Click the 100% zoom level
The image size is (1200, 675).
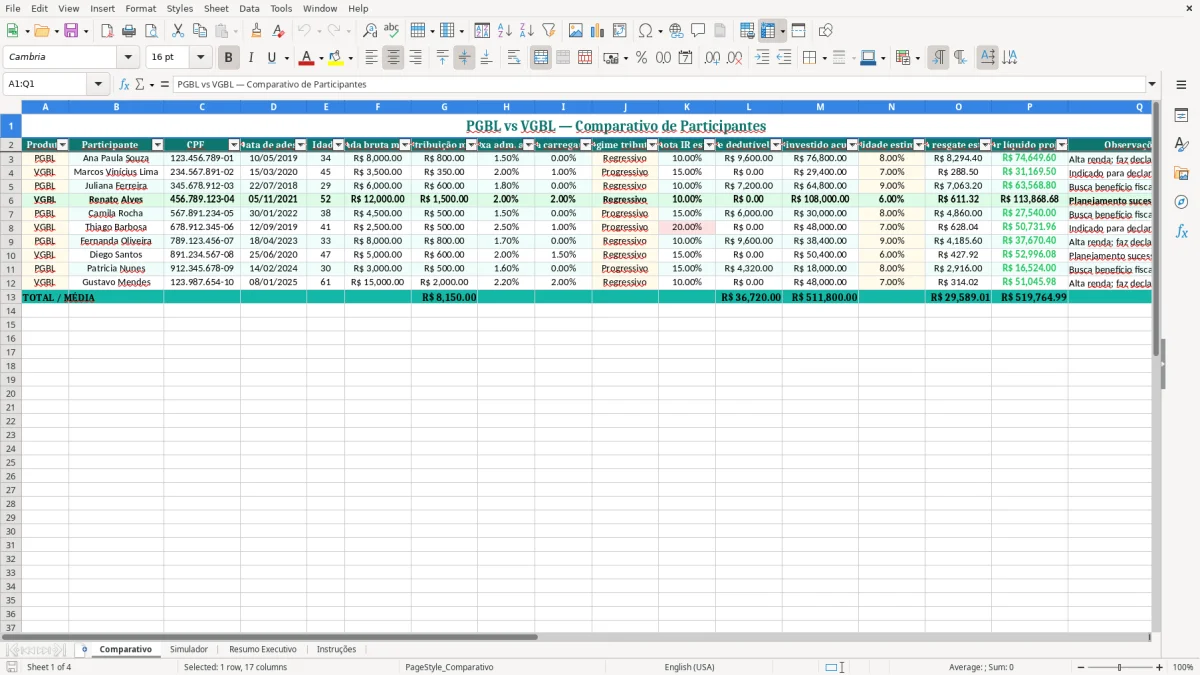1183,667
